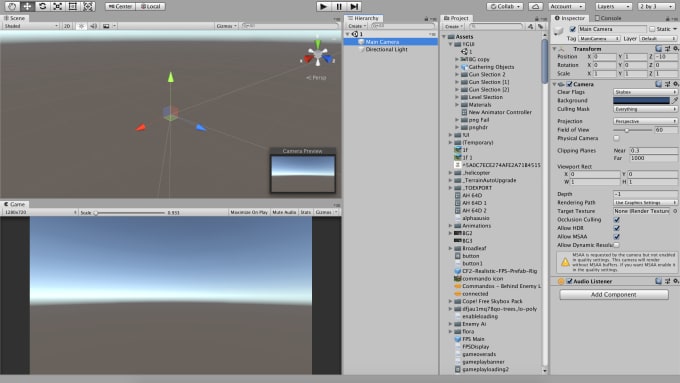The height and width of the screenshot is (383, 680).
Task: Select the Hierarchy tab
Action: (x=363, y=18)
